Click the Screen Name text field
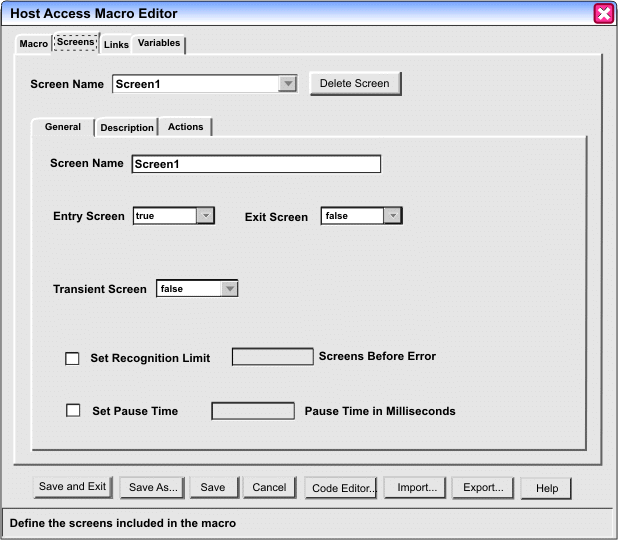Image resolution: width=618 pixels, height=540 pixels. pyautogui.click(x=256, y=164)
